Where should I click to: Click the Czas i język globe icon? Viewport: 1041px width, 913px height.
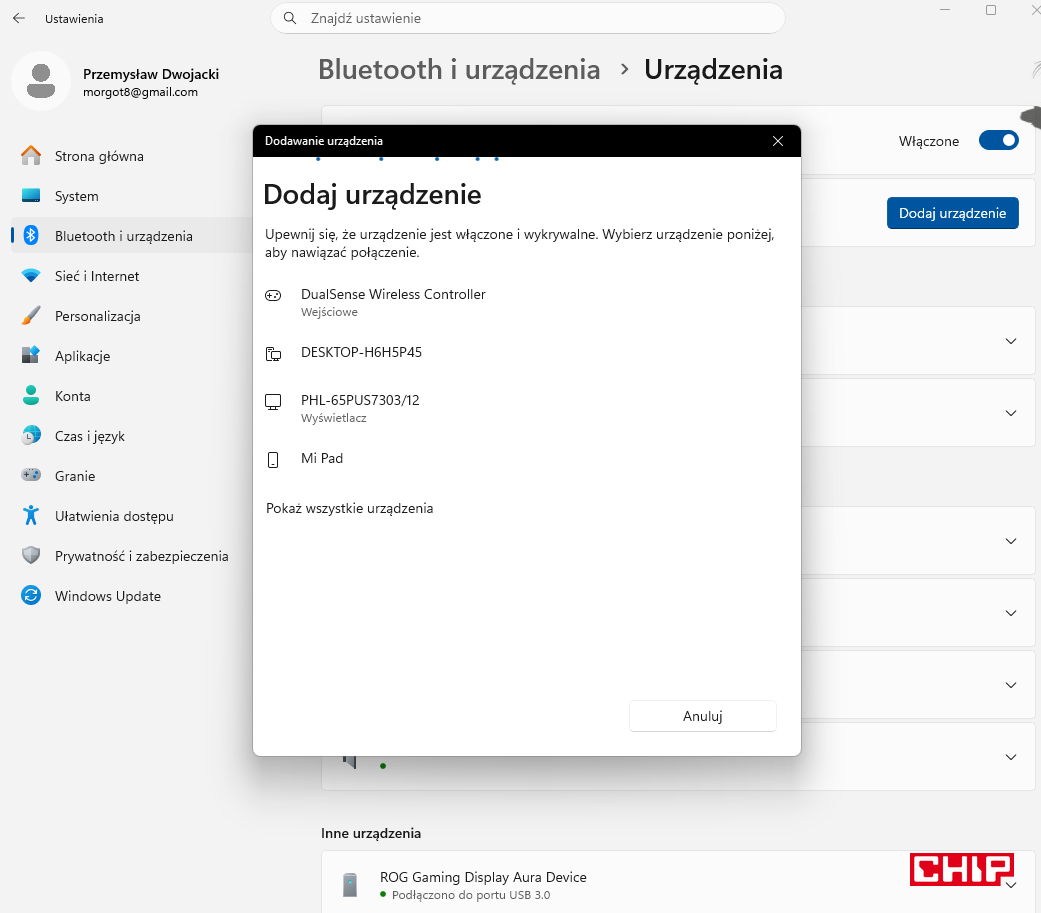(x=31, y=436)
